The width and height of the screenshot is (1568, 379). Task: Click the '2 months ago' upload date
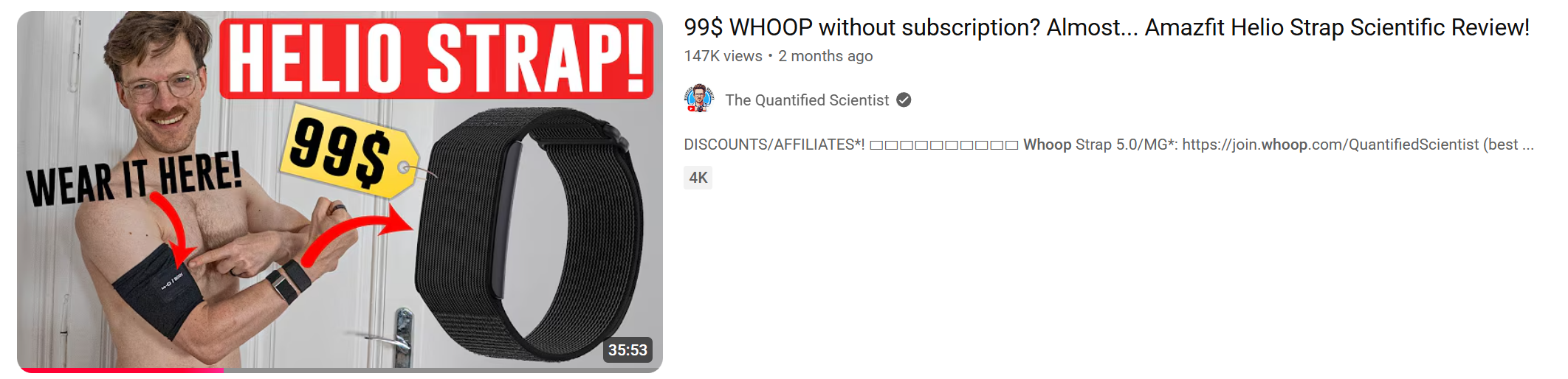[825, 56]
